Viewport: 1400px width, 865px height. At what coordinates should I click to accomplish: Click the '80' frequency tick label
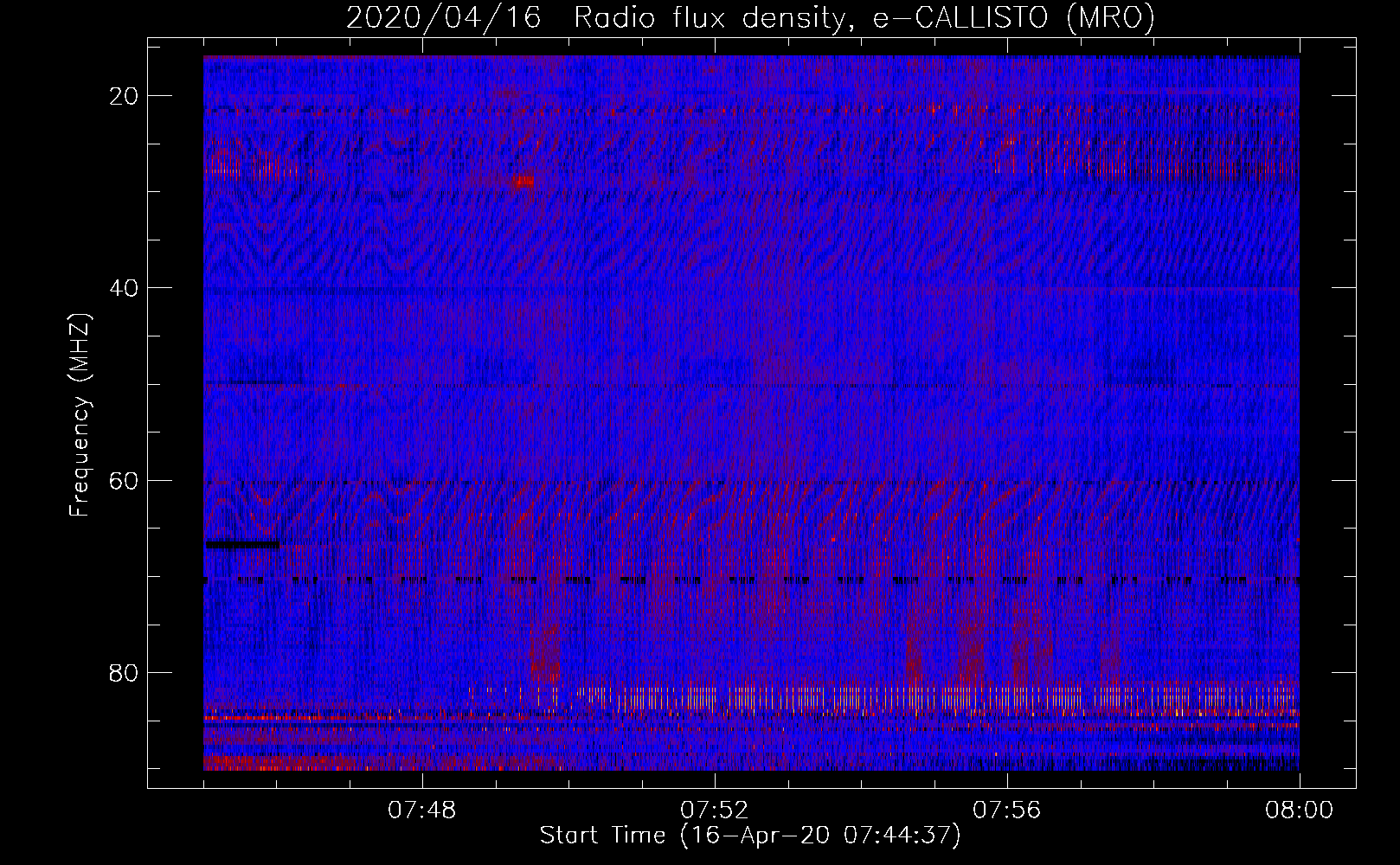(x=124, y=673)
